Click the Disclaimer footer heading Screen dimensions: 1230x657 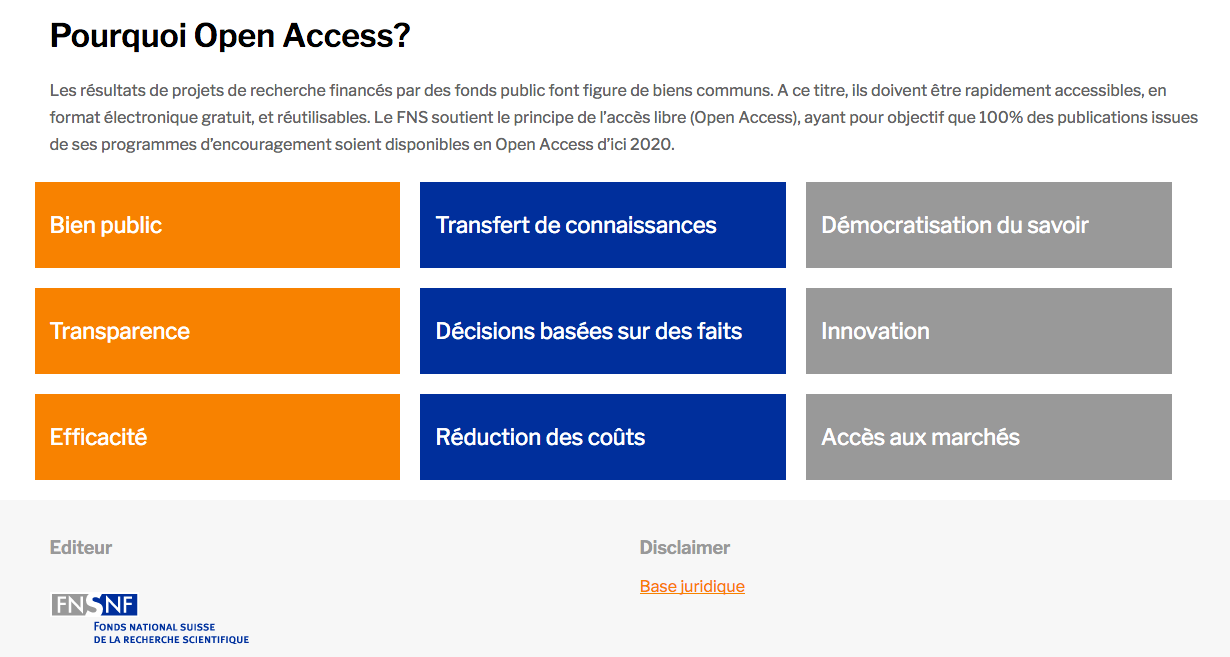click(685, 547)
